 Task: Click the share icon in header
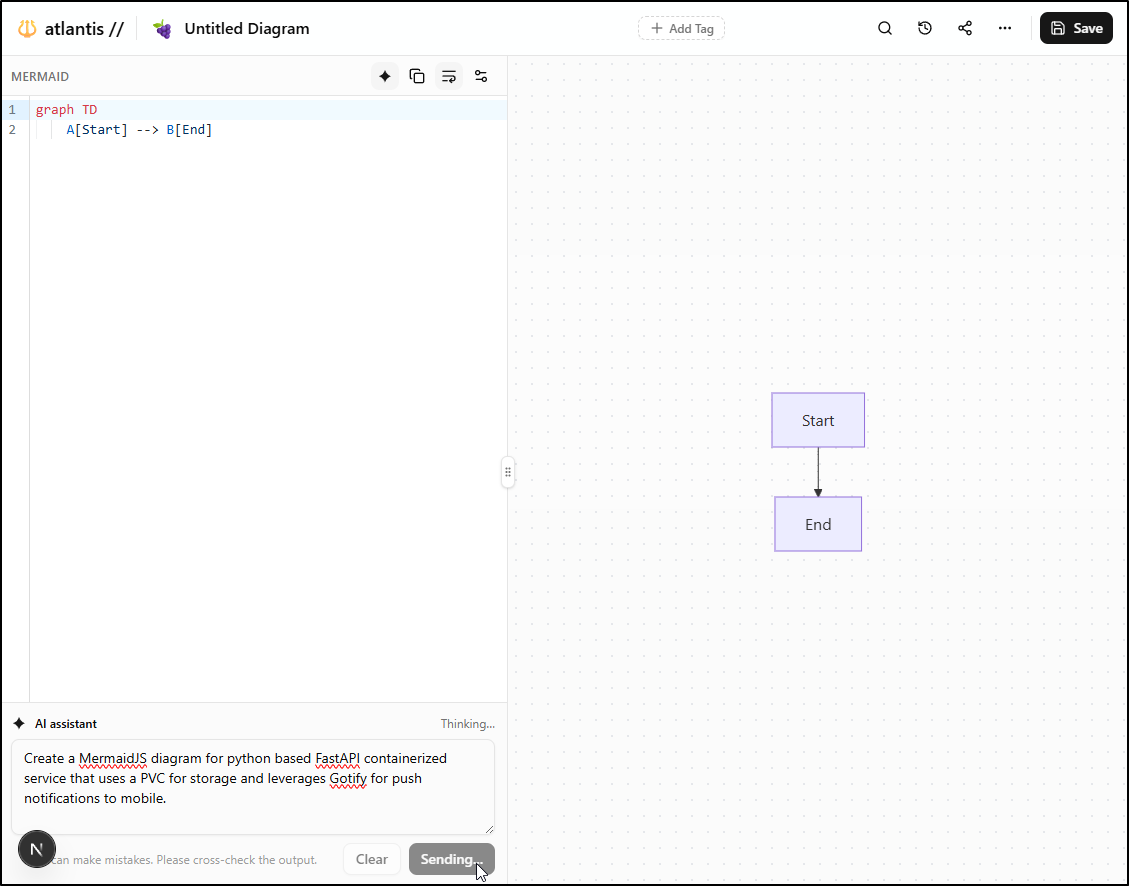(x=965, y=28)
